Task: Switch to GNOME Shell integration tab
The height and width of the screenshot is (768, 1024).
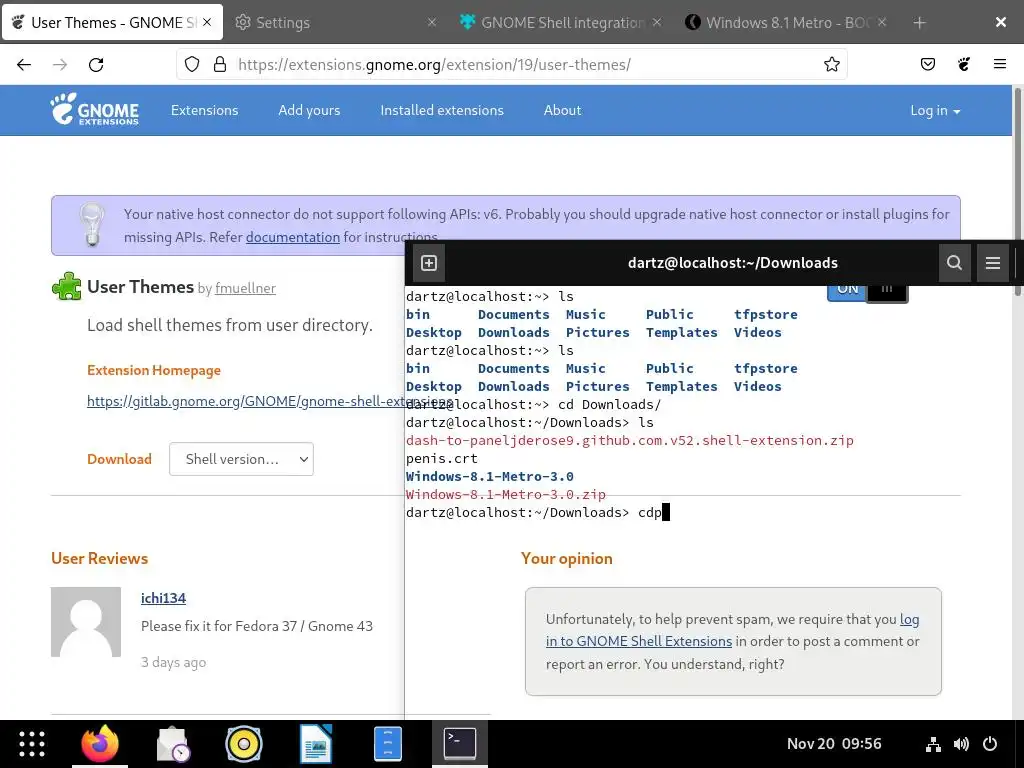Action: [560, 23]
